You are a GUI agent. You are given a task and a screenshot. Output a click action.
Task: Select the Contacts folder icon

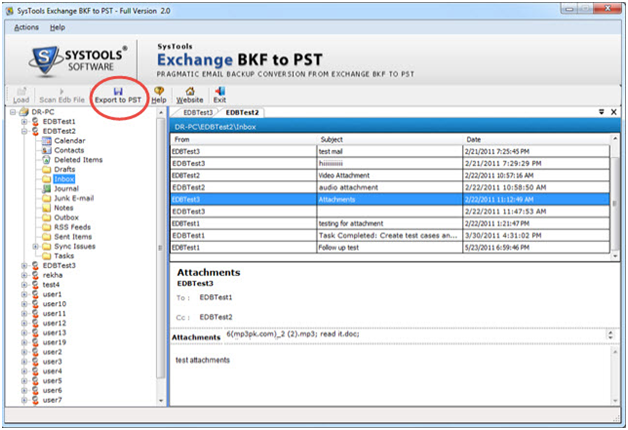pyautogui.click(x=47, y=151)
